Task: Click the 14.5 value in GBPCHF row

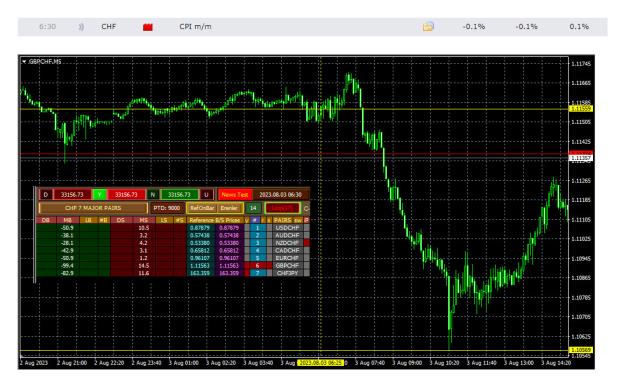Action: pos(143,266)
